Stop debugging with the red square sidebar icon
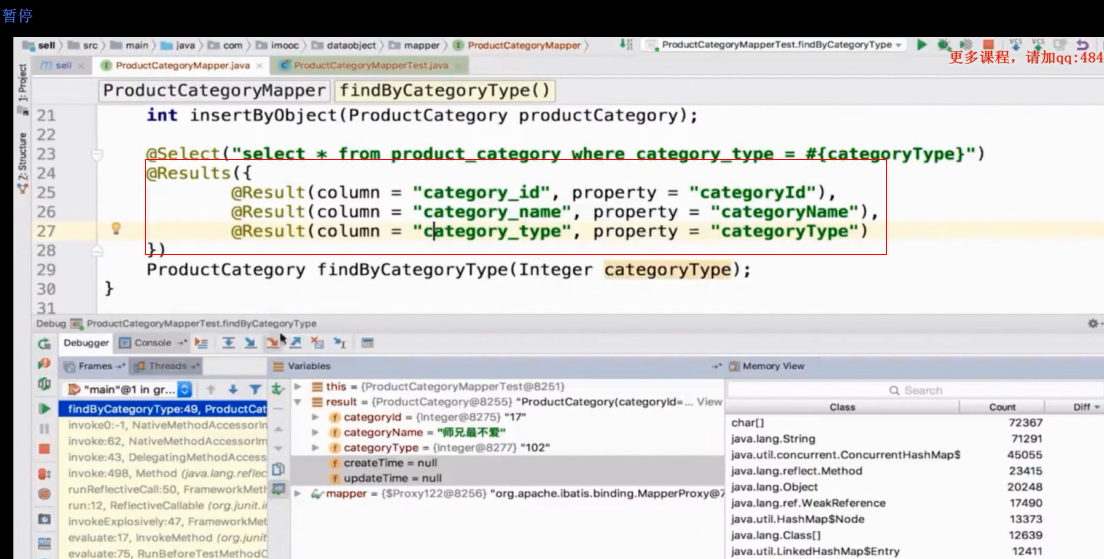Image resolution: width=1104 pixels, height=559 pixels. pyautogui.click(x=44, y=449)
